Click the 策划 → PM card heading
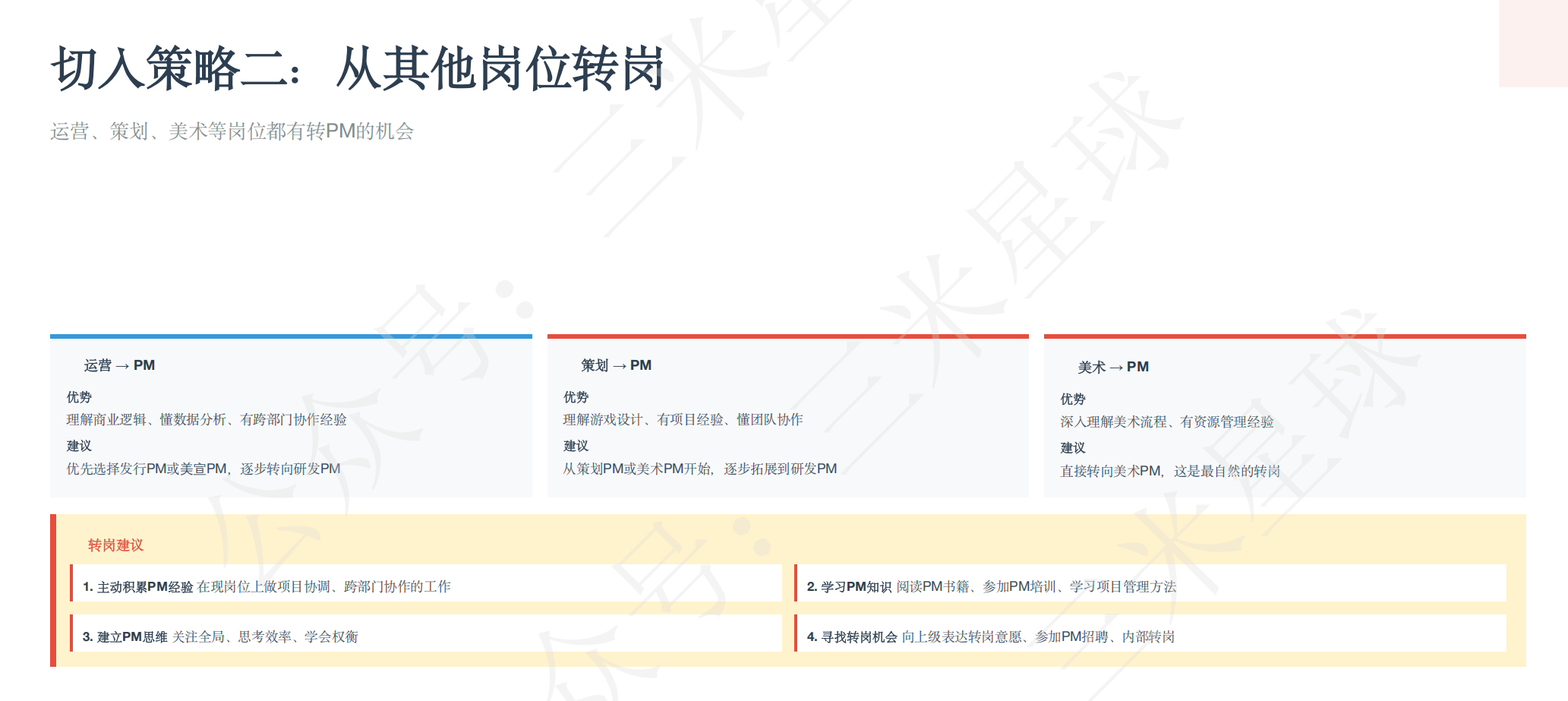The width and height of the screenshot is (1568, 701). click(616, 365)
